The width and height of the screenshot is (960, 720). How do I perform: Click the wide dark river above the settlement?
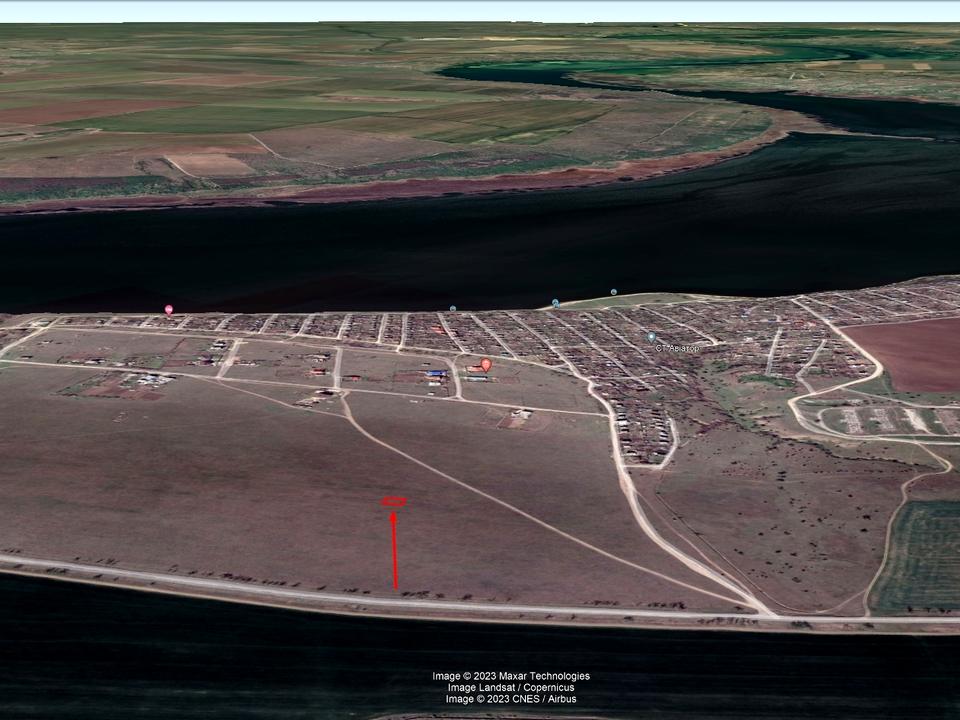pyautogui.click(x=400, y=250)
